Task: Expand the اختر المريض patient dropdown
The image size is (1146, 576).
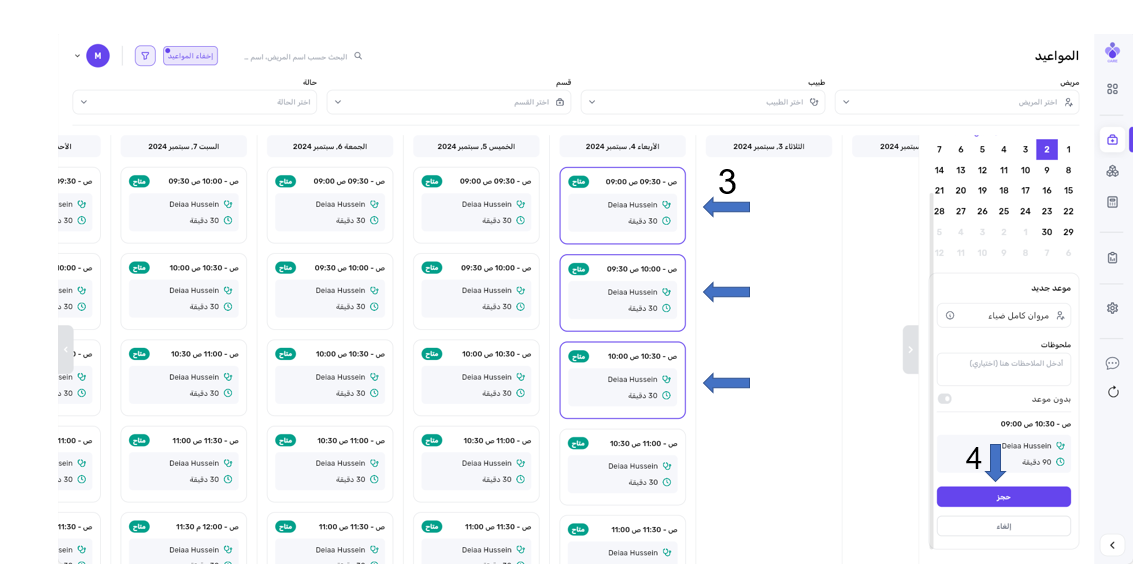Action: [956, 102]
